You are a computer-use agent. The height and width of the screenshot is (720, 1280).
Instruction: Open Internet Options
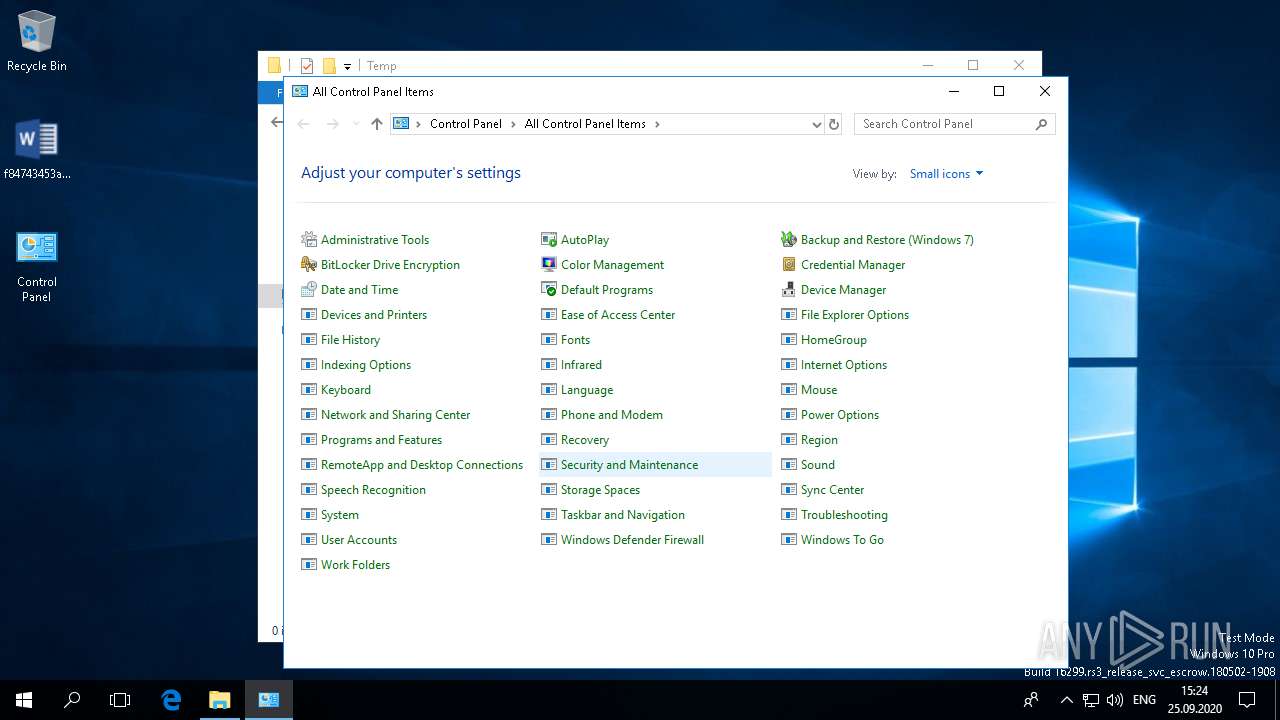(844, 365)
